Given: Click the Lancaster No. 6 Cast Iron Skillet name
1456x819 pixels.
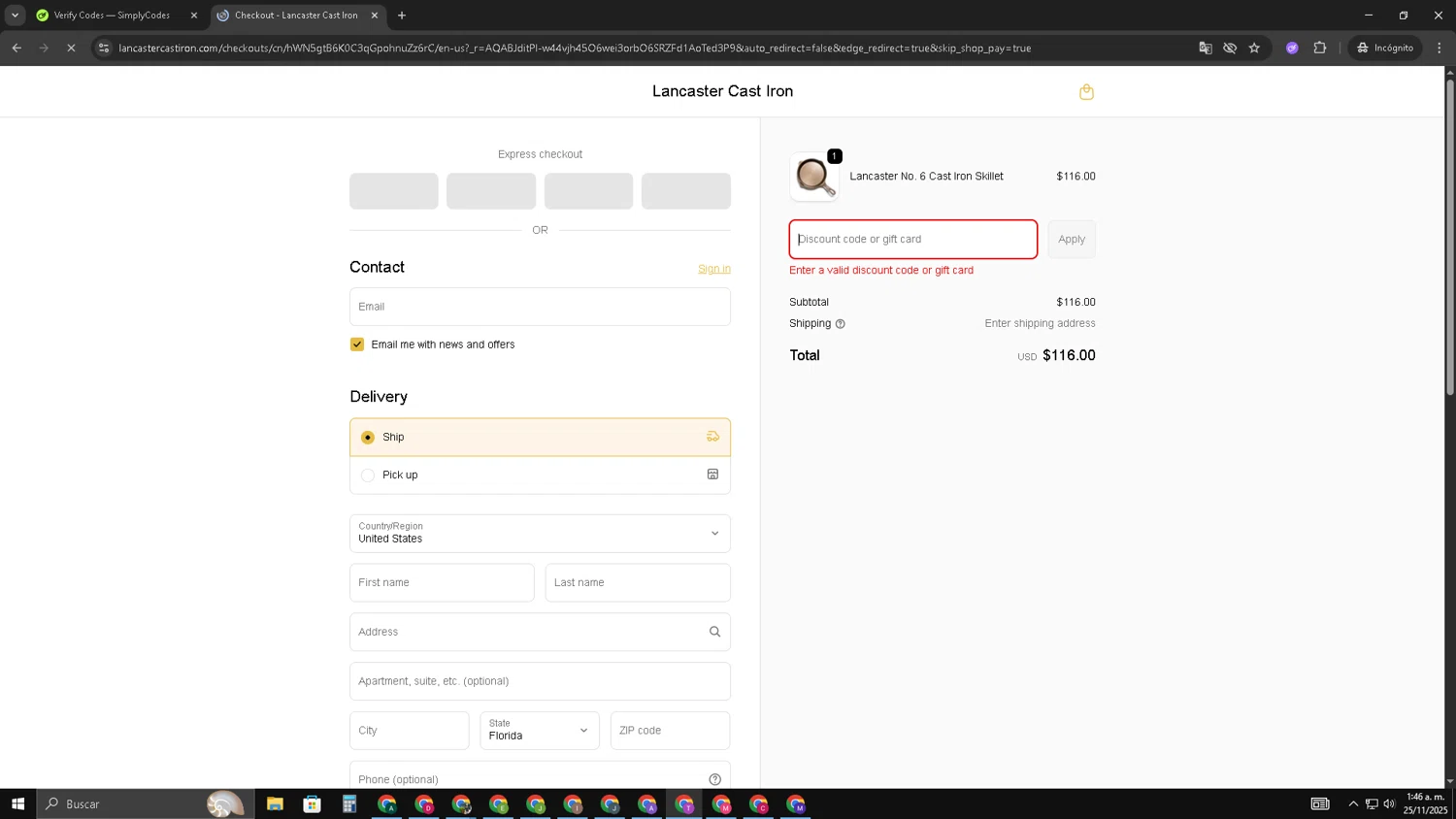Looking at the screenshot, I should tap(926, 177).
